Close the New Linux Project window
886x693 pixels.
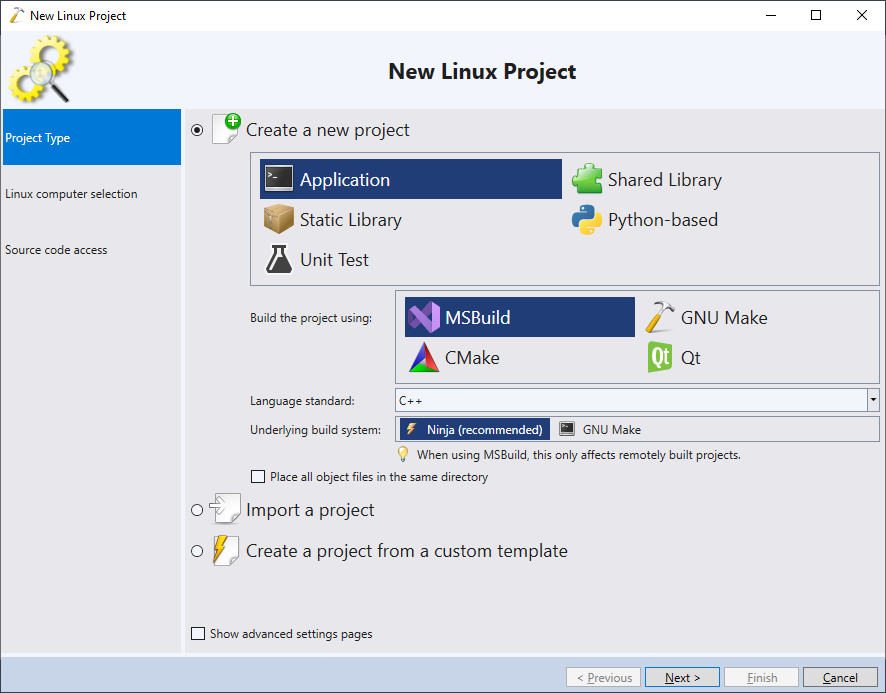[x=862, y=15]
